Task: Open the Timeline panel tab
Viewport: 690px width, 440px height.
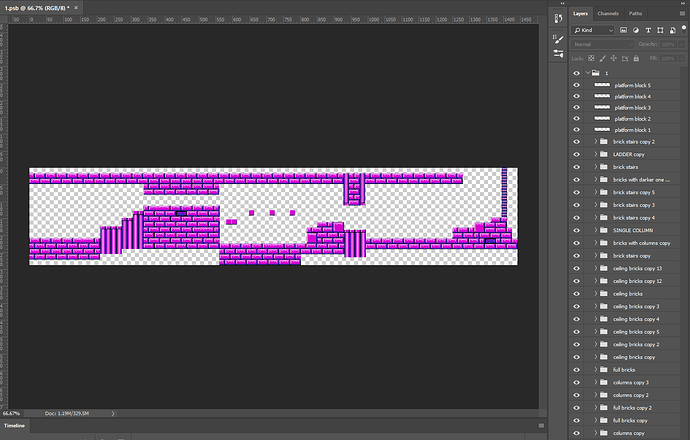Action: pyautogui.click(x=15, y=425)
